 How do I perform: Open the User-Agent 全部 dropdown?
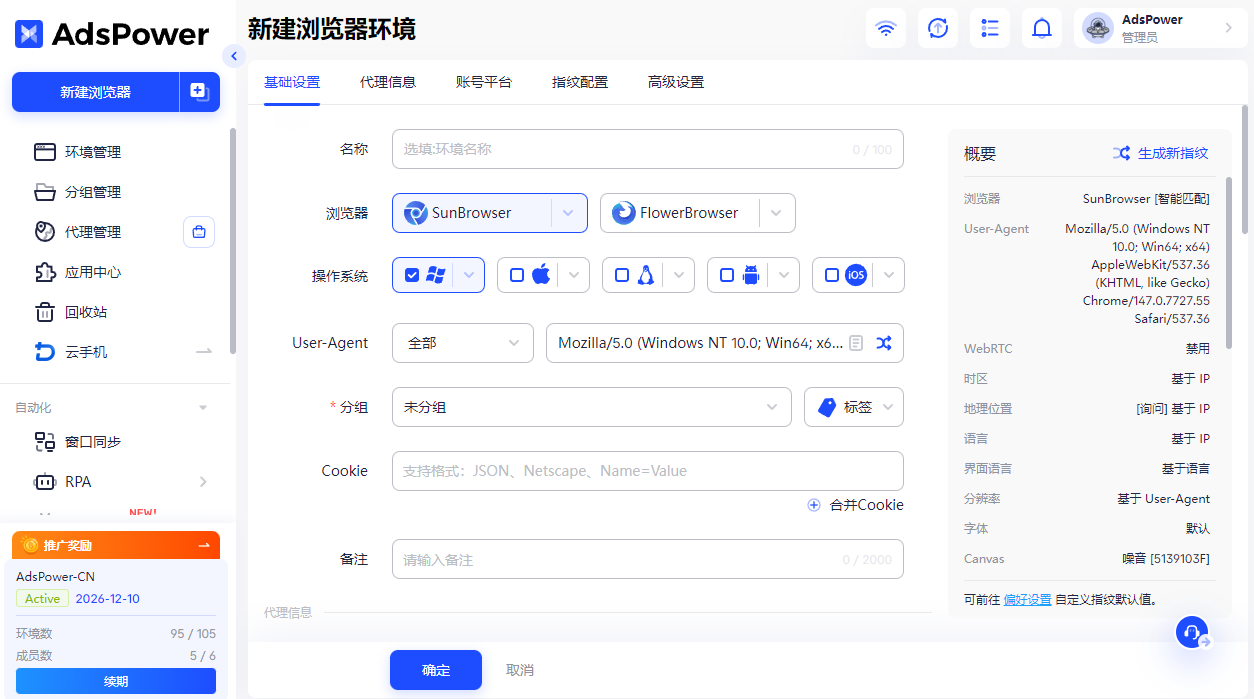coord(463,343)
